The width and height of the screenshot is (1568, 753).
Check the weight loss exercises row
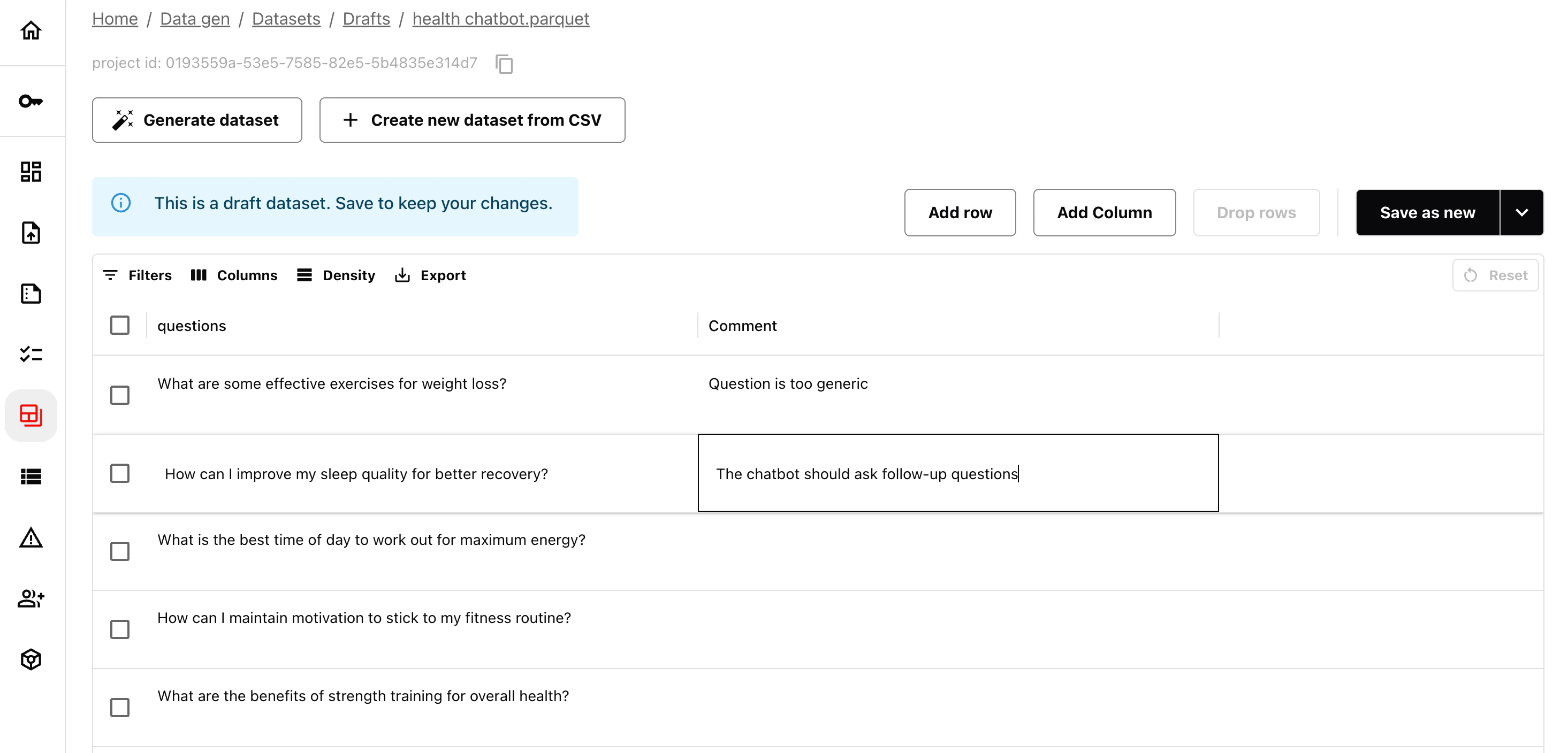[x=120, y=395]
